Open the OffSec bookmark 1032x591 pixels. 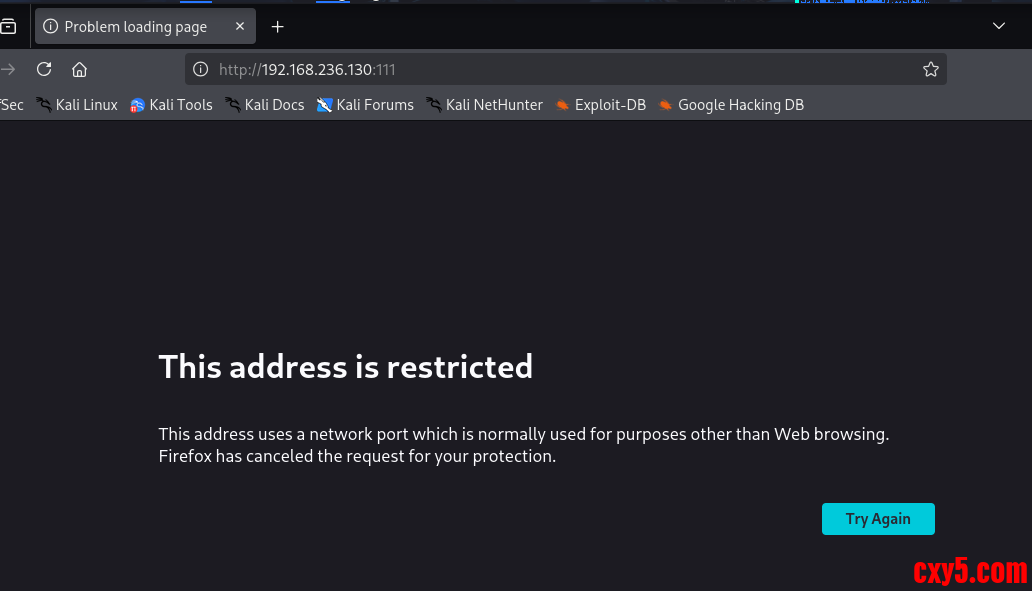11,105
